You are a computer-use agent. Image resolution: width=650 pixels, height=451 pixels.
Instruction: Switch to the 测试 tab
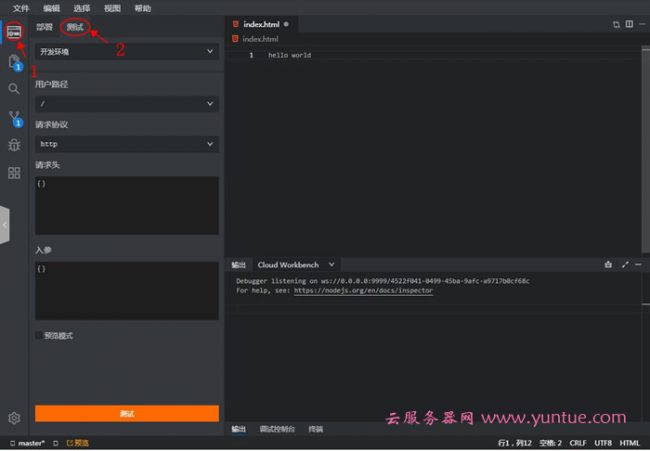point(75,27)
